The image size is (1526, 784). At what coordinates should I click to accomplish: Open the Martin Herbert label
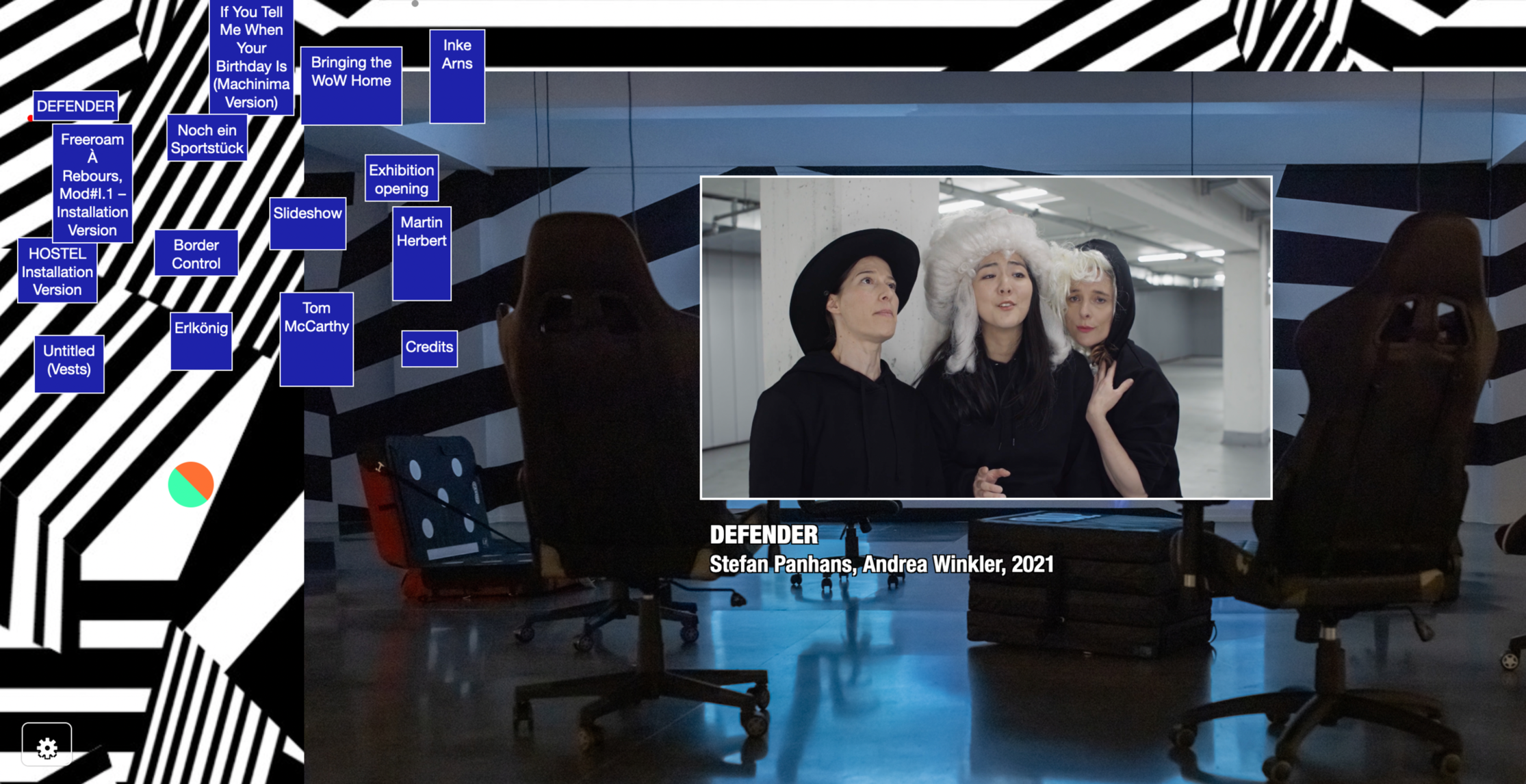point(422,252)
